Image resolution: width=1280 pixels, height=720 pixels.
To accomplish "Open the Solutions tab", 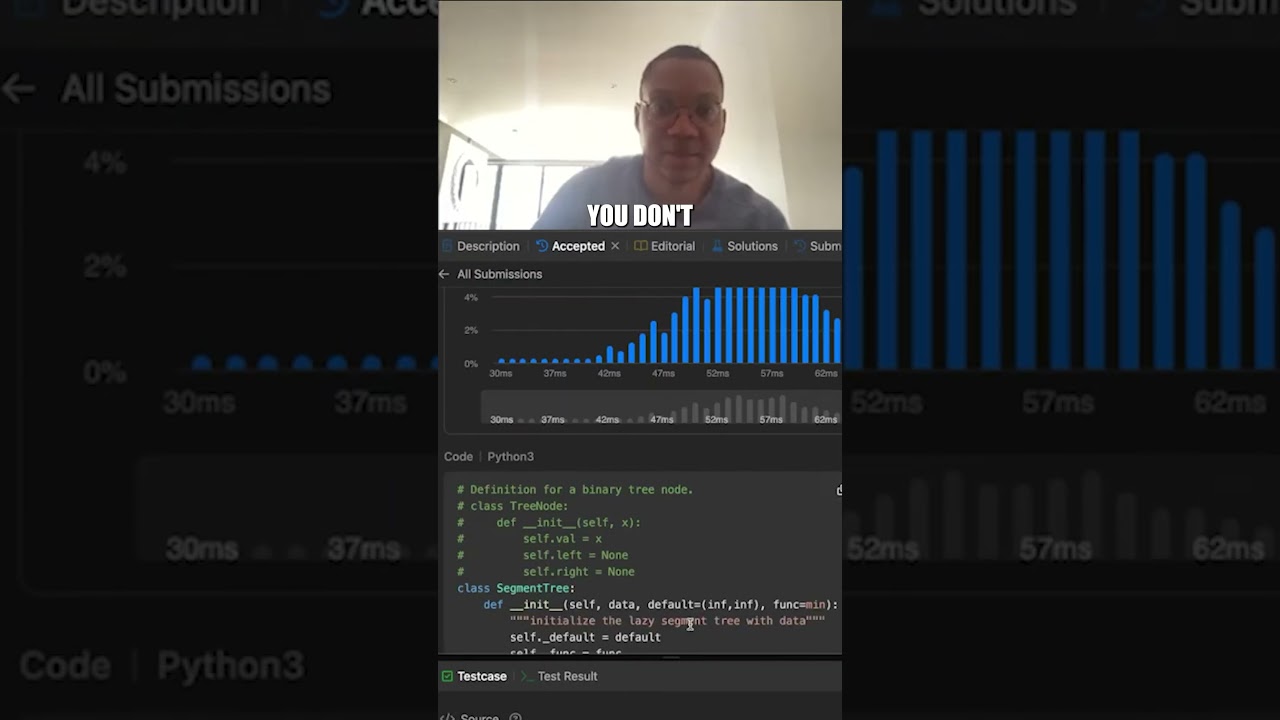I will 744,246.
